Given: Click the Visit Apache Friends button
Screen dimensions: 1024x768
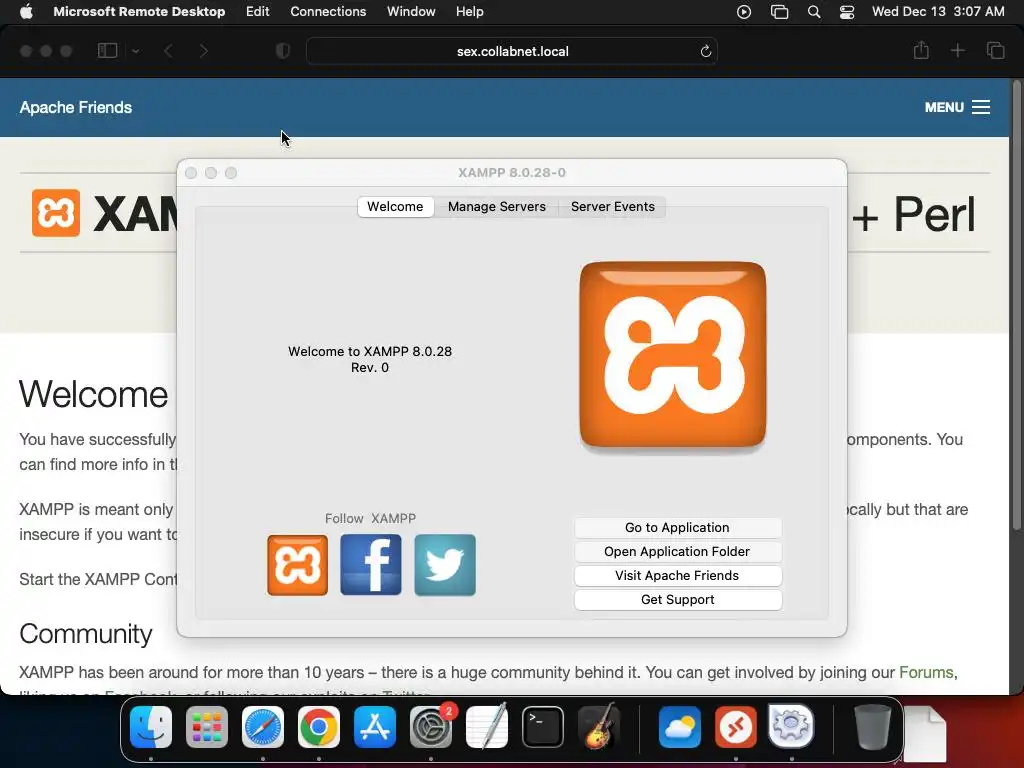Looking at the screenshot, I should 677,575.
